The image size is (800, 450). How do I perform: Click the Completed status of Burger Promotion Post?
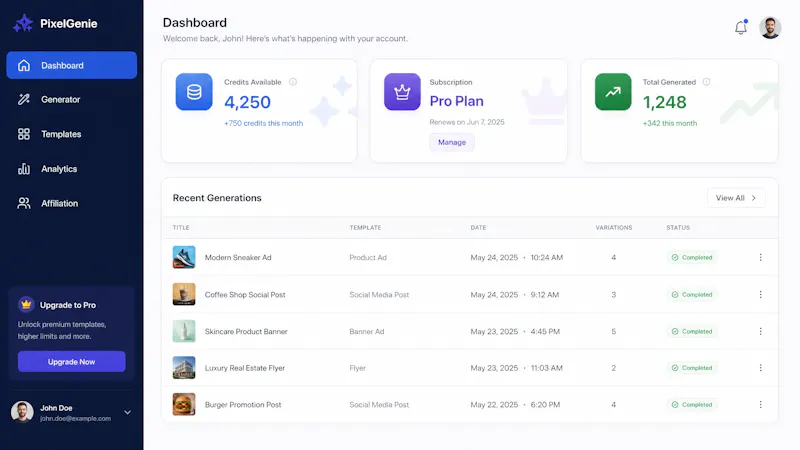pos(692,405)
